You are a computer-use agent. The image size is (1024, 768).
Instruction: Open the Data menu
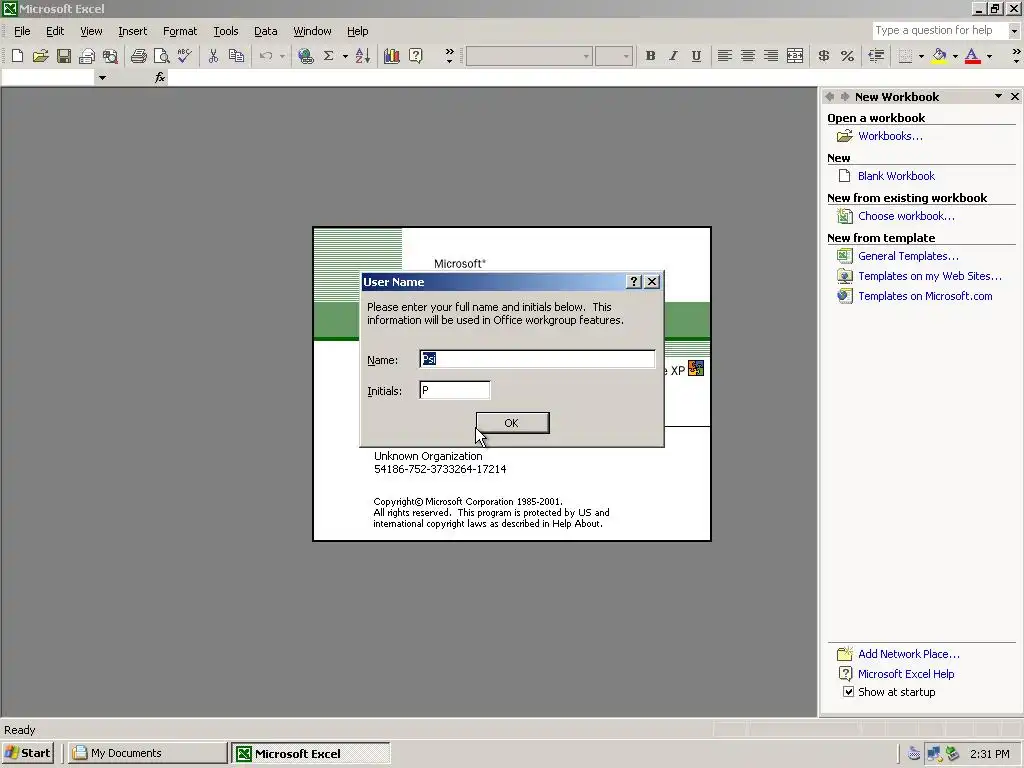coord(266,31)
